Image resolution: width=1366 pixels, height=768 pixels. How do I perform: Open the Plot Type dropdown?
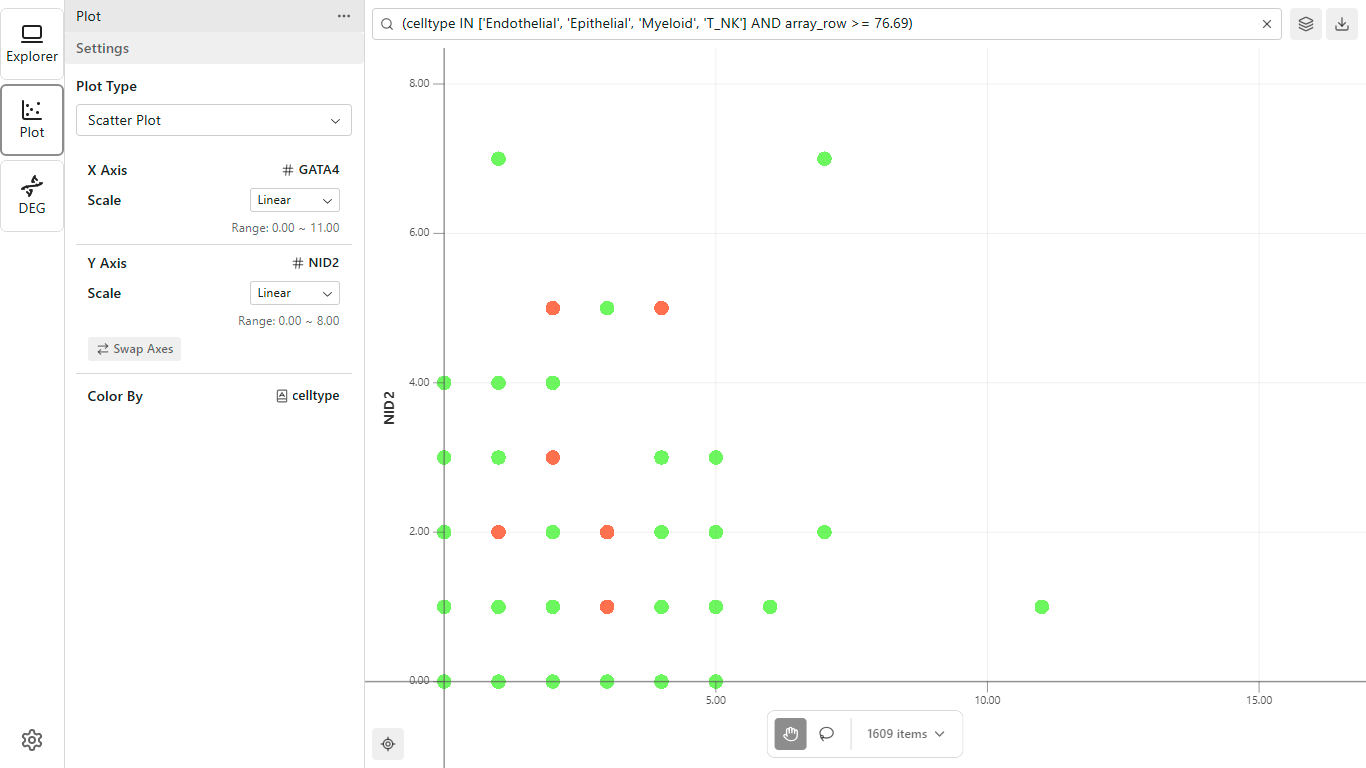(x=213, y=120)
